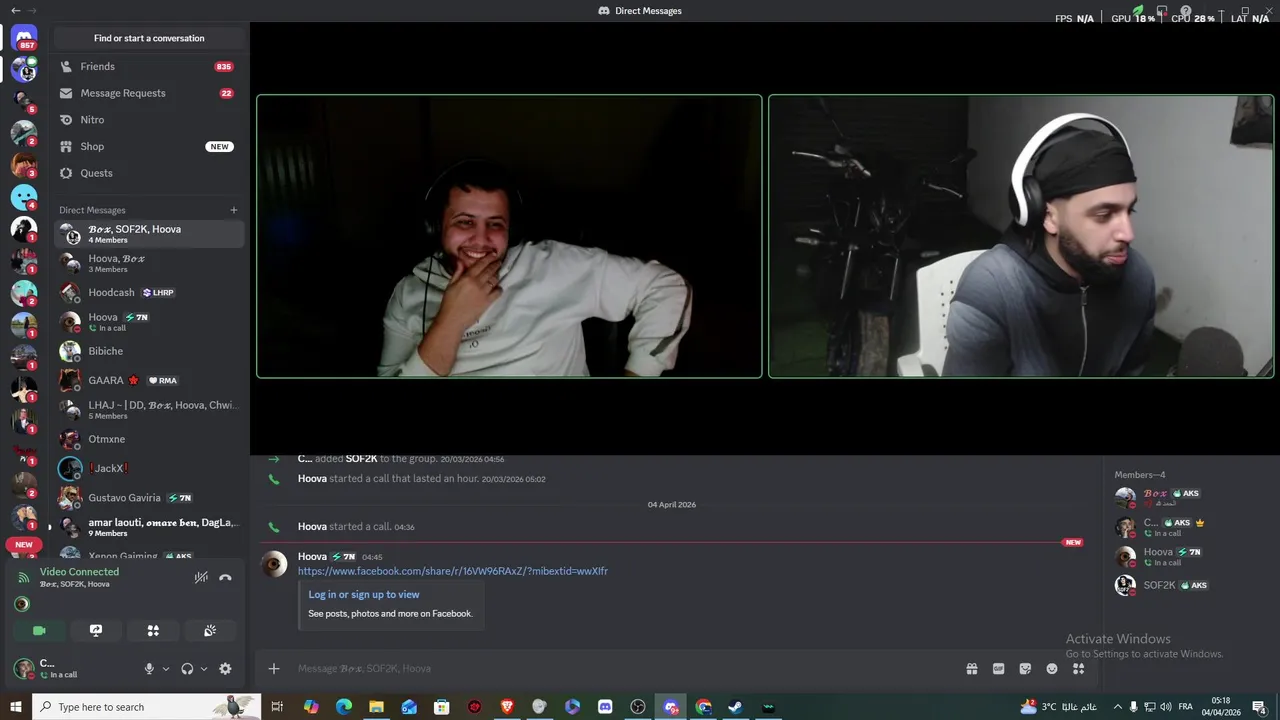Open group DM Box, SOF2K, Hoova

point(149,234)
